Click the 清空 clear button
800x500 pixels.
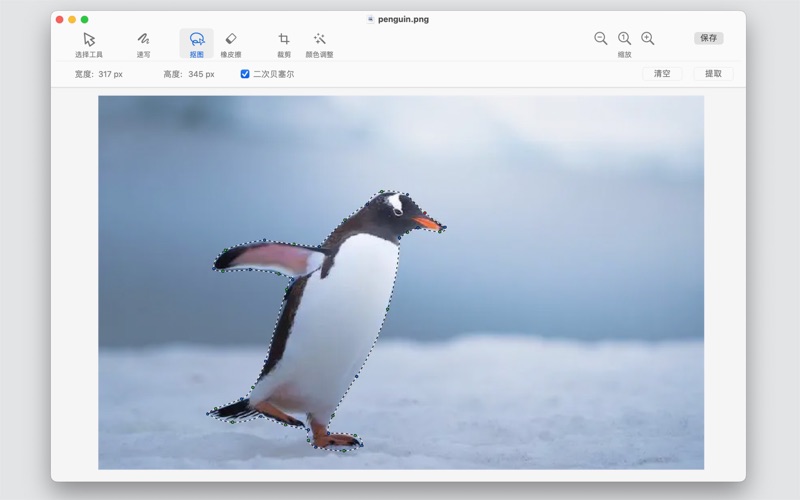tap(662, 74)
